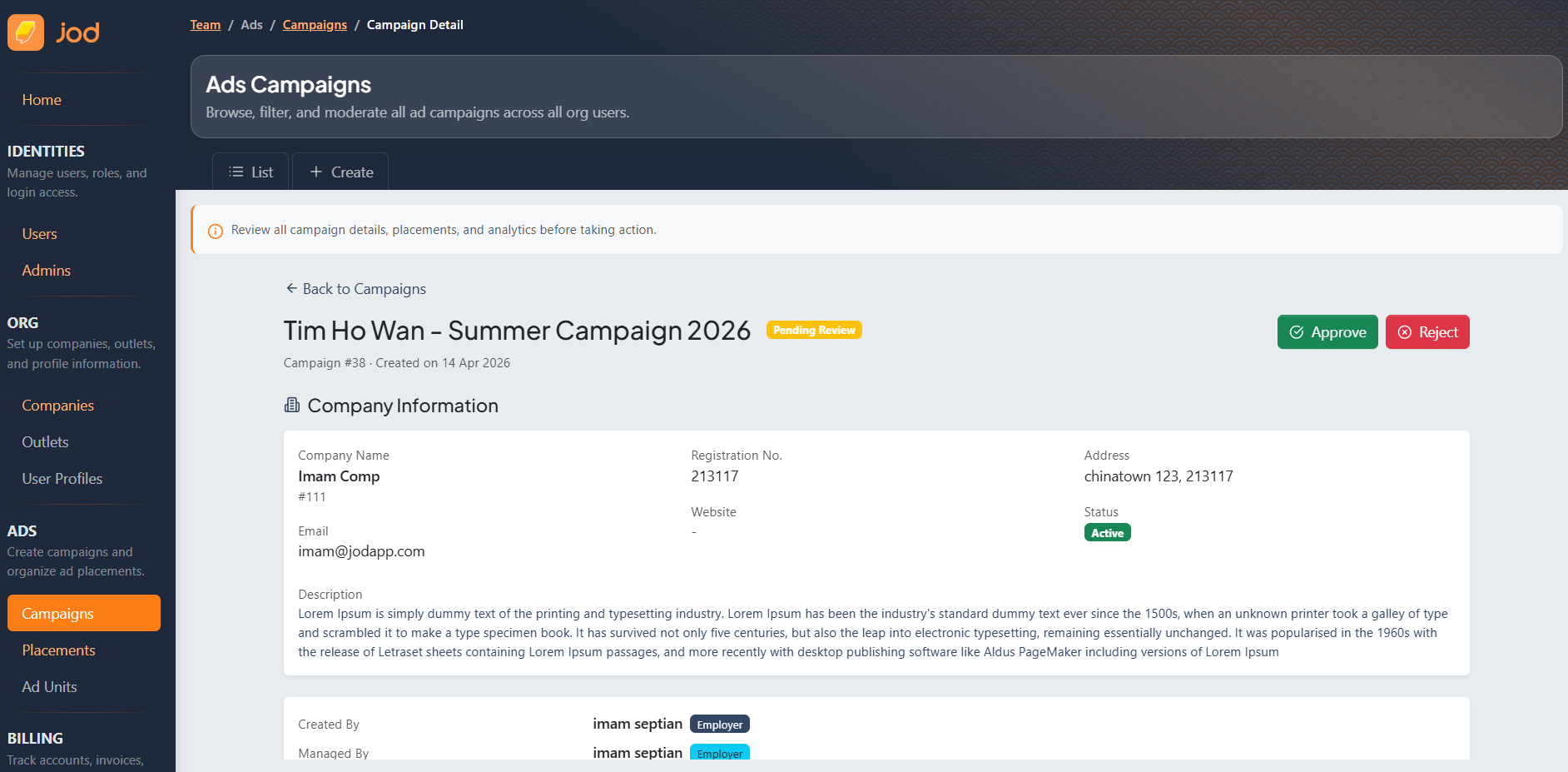Open the Team breadcrumb link
The image size is (1568, 772).
(x=205, y=25)
